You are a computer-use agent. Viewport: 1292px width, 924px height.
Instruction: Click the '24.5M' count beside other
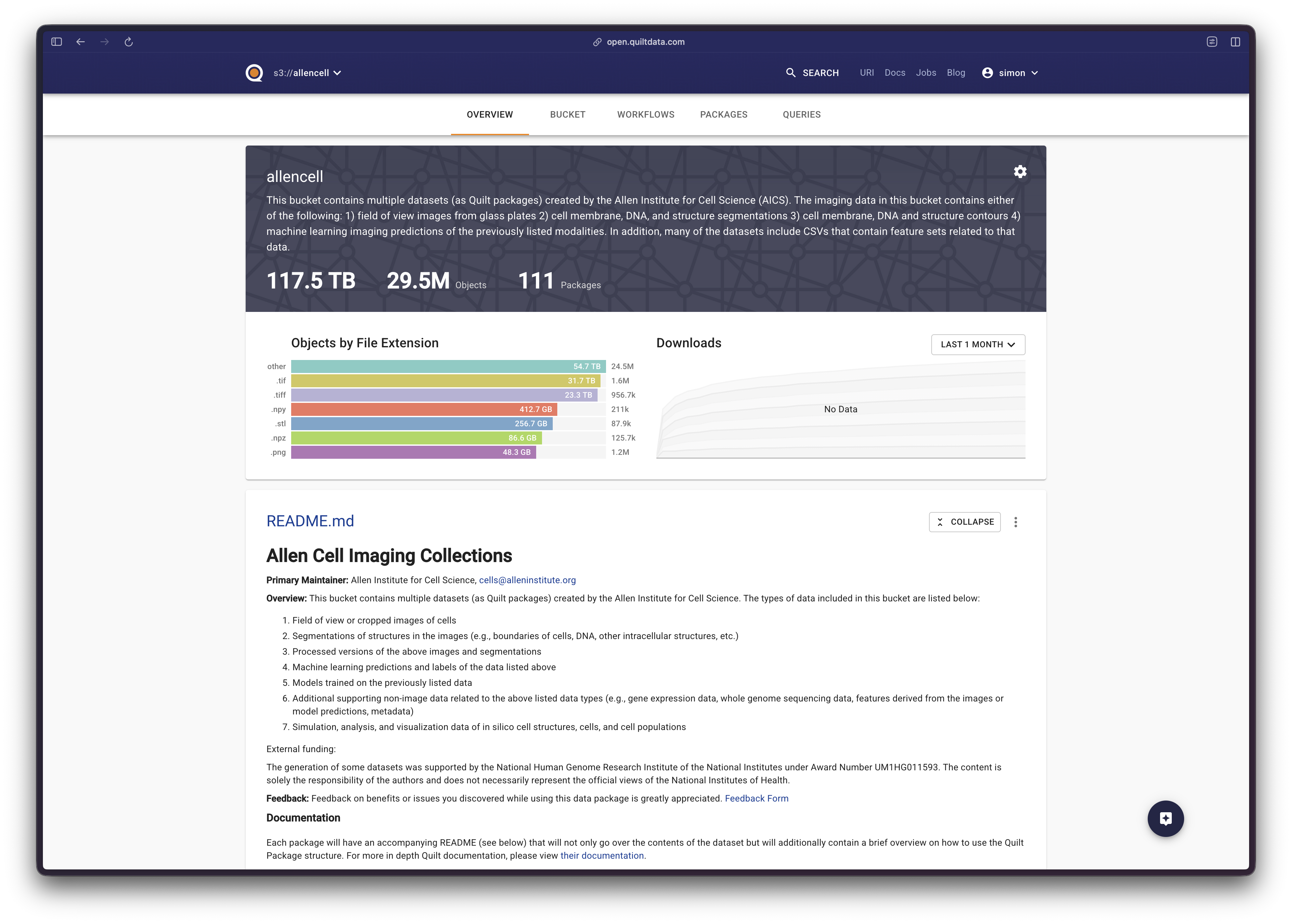point(622,366)
